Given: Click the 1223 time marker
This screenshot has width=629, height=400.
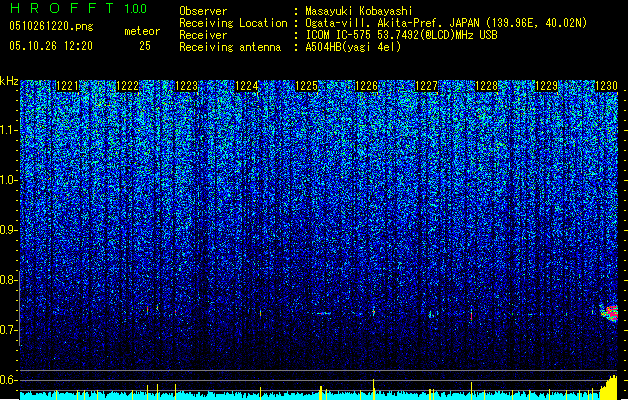Looking at the screenshot, I should pyautogui.click(x=187, y=86).
